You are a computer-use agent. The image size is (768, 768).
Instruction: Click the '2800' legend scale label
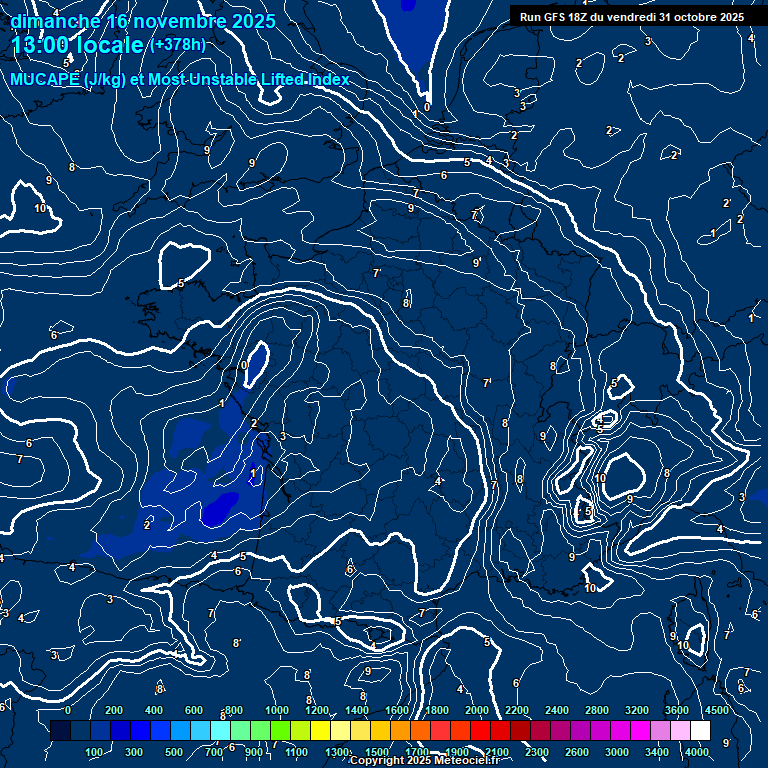[x=597, y=710]
